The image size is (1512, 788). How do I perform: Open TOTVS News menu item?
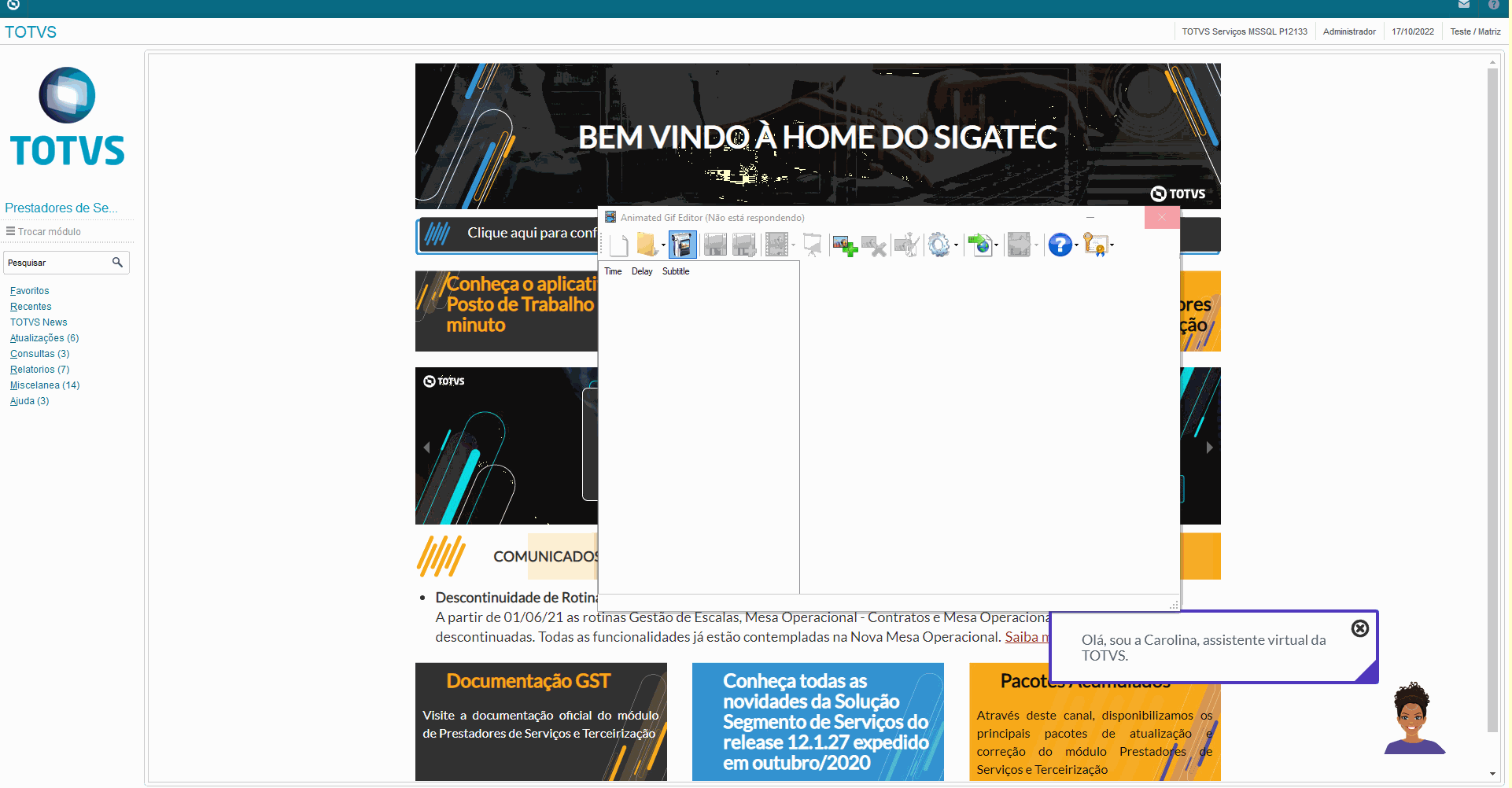point(39,322)
